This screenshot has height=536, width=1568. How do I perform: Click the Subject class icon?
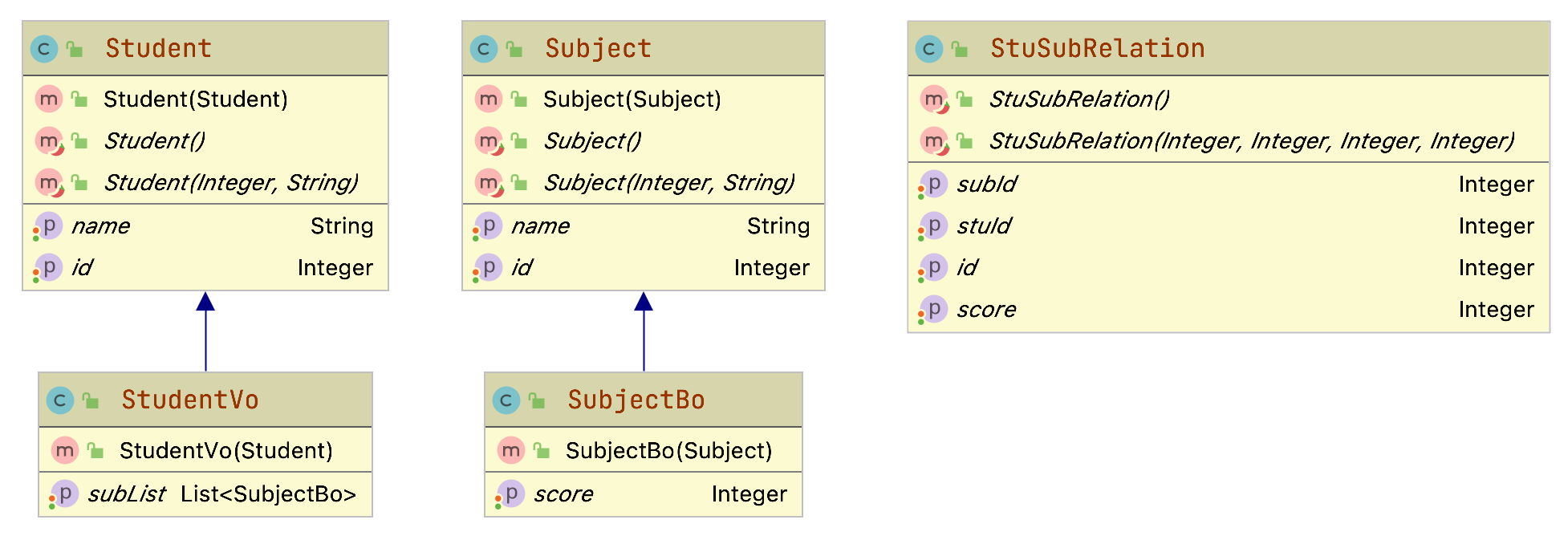(483, 49)
